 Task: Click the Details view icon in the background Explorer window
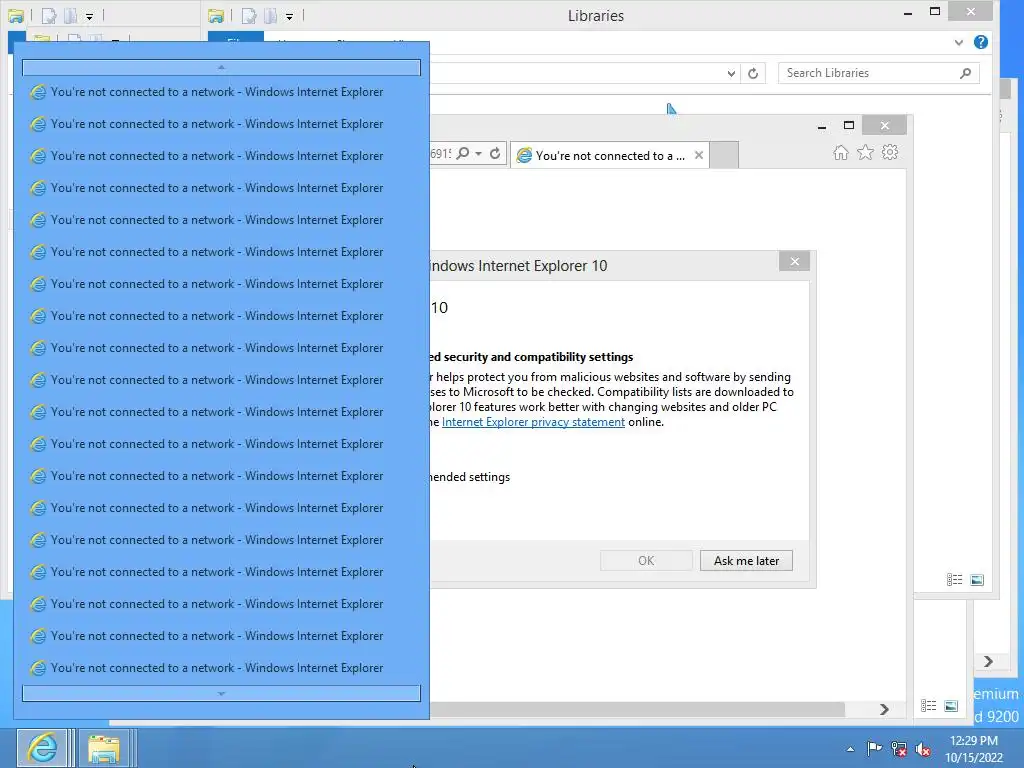click(x=929, y=706)
